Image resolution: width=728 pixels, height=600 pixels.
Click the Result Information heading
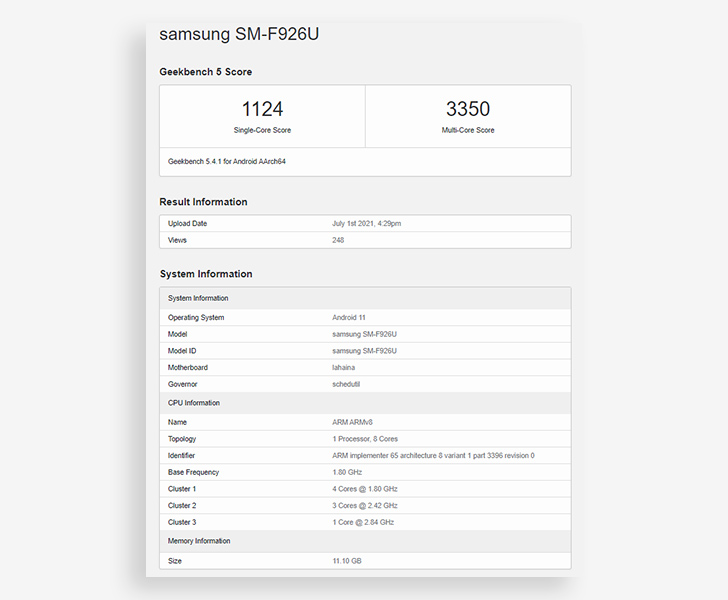[203, 202]
